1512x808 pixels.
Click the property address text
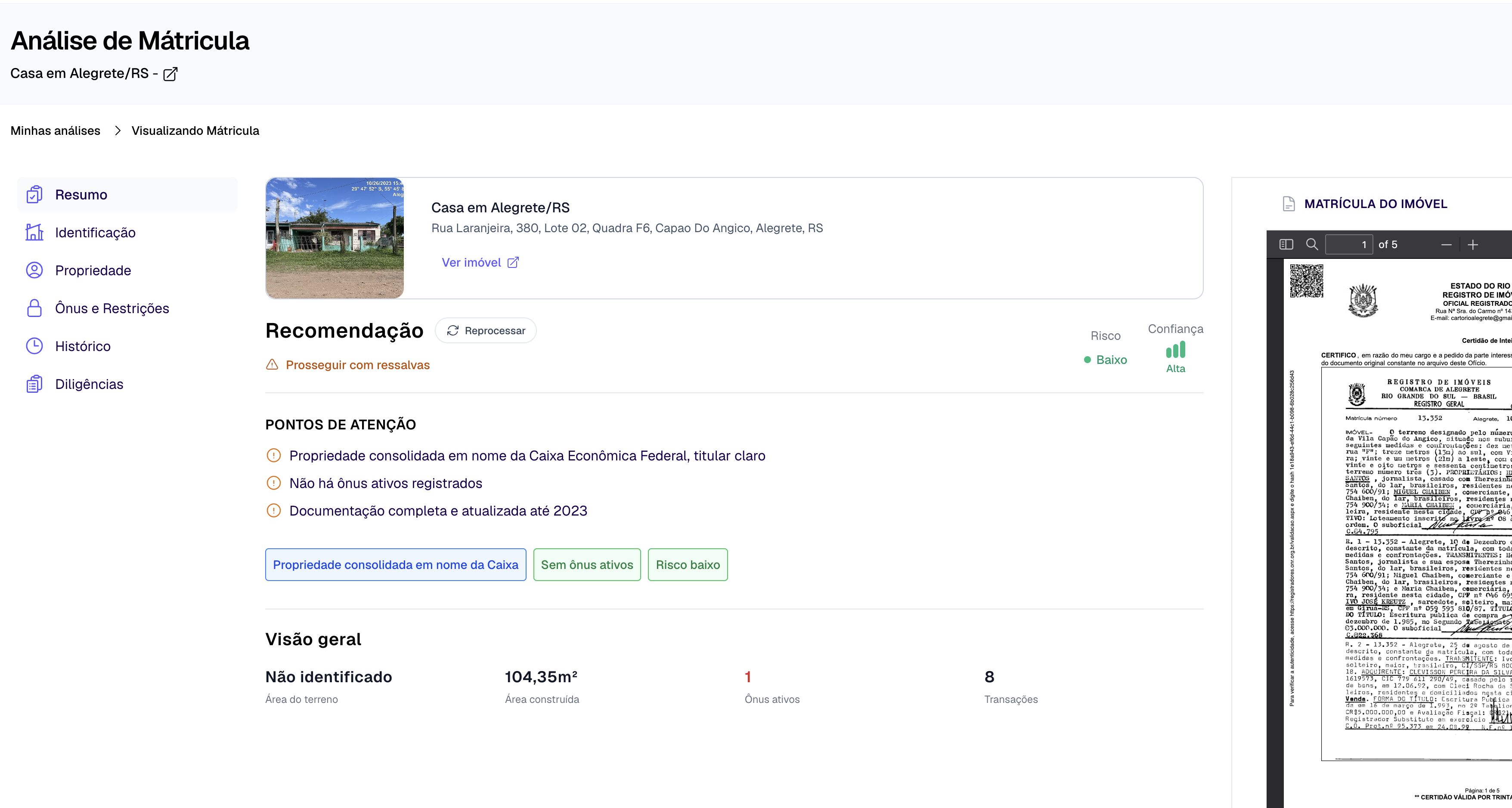pyautogui.click(x=627, y=228)
